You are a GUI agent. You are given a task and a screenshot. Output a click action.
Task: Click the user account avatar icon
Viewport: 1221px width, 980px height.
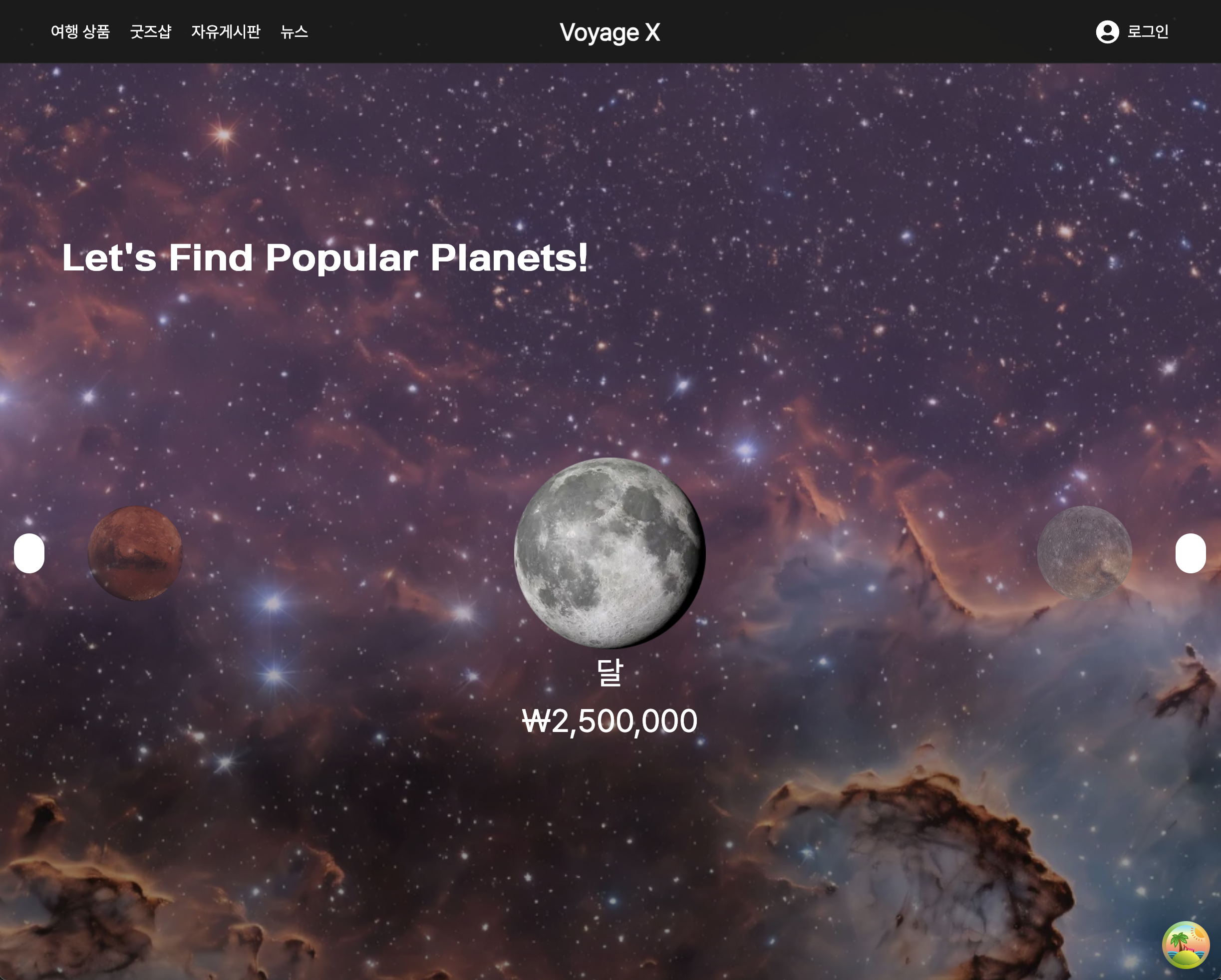(1107, 32)
